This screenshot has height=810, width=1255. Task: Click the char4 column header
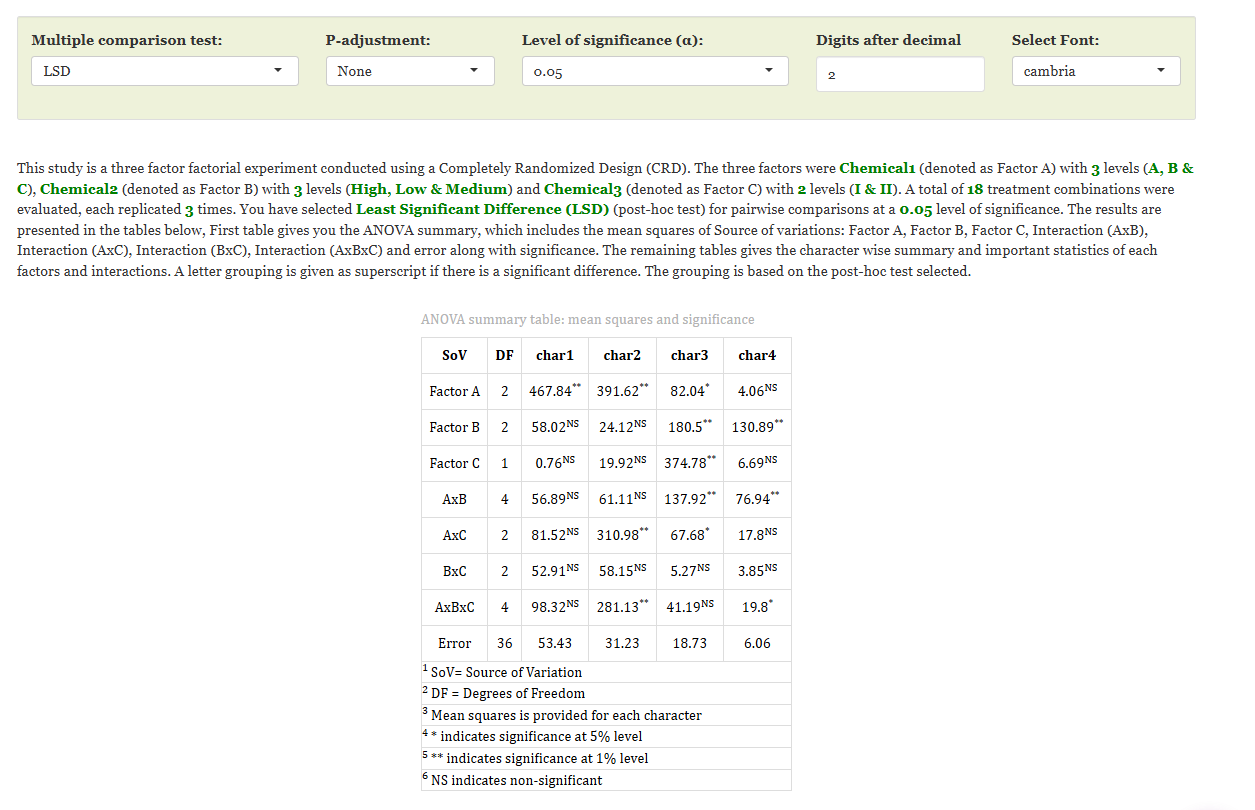(757, 355)
